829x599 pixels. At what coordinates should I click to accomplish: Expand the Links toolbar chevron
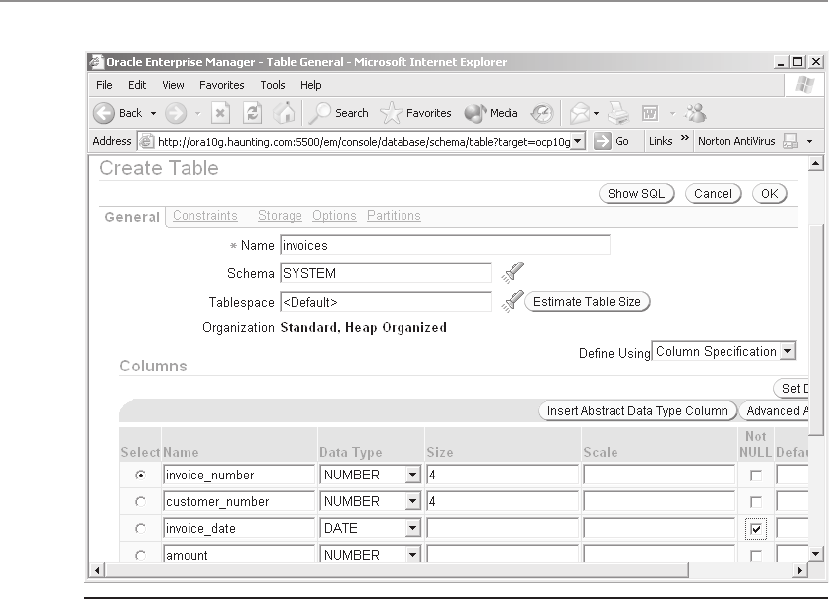tap(685, 138)
